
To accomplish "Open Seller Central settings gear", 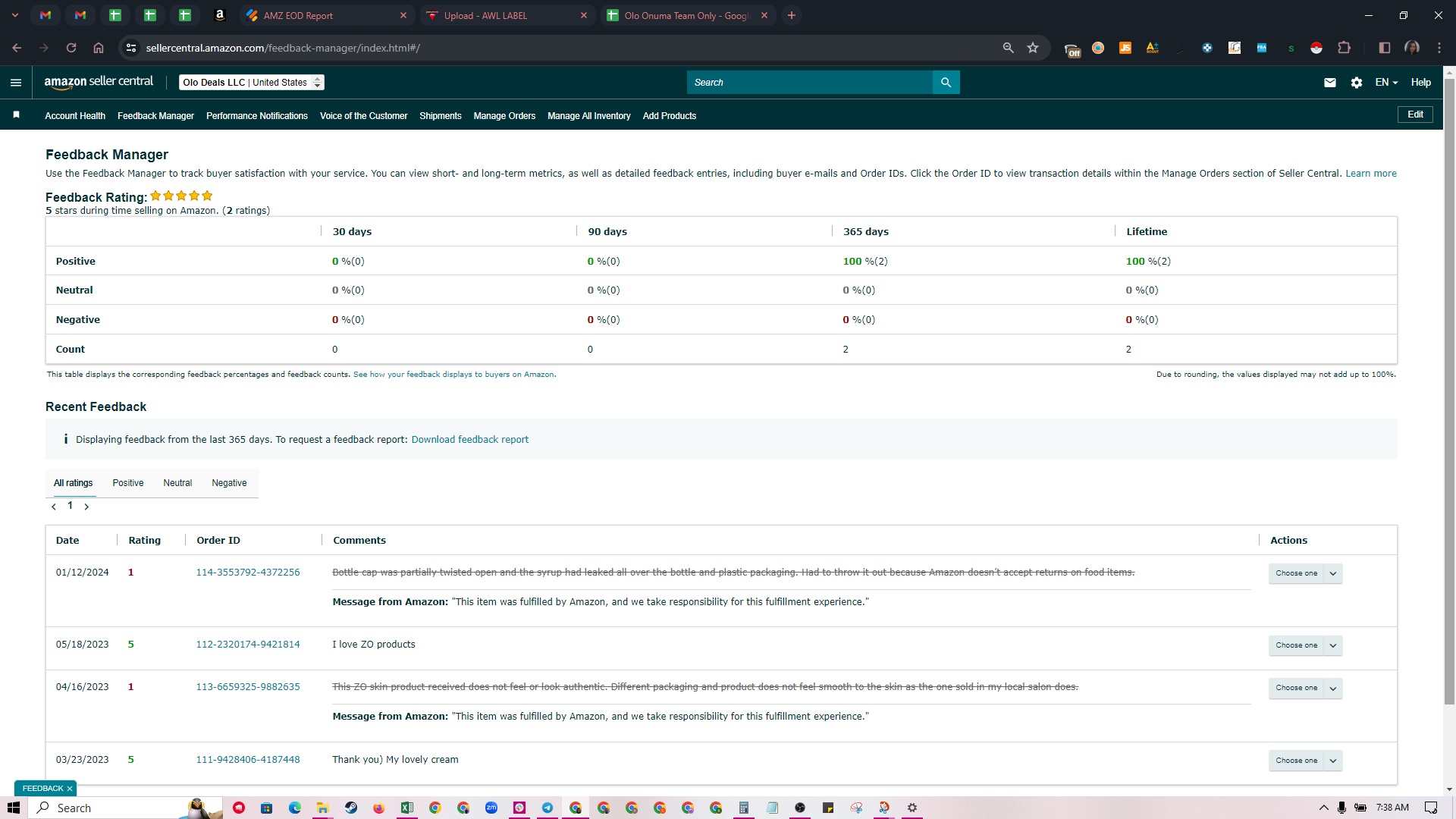I will tap(1357, 83).
